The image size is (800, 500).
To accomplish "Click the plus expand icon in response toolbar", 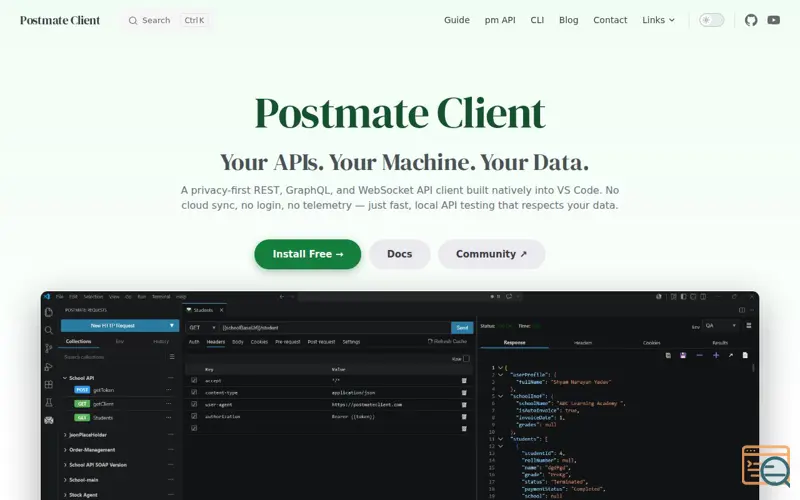I will [x=716, y=356].
